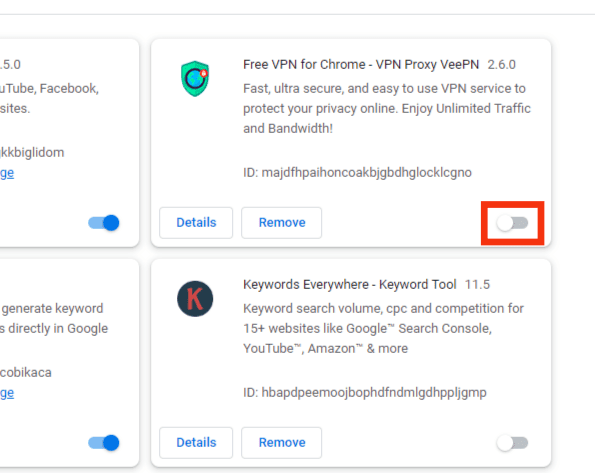This screenshot has height=473, width=595.
Task: Select the ID hbapdpeemoojbophdfndmlgdhppljgmp text
Action: tap(365, 393)
